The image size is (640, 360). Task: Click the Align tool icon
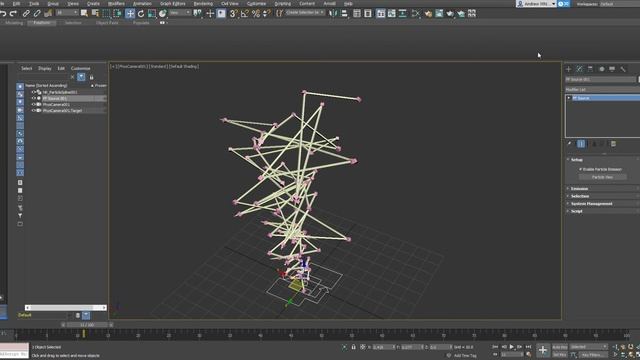tap(344, 13)
